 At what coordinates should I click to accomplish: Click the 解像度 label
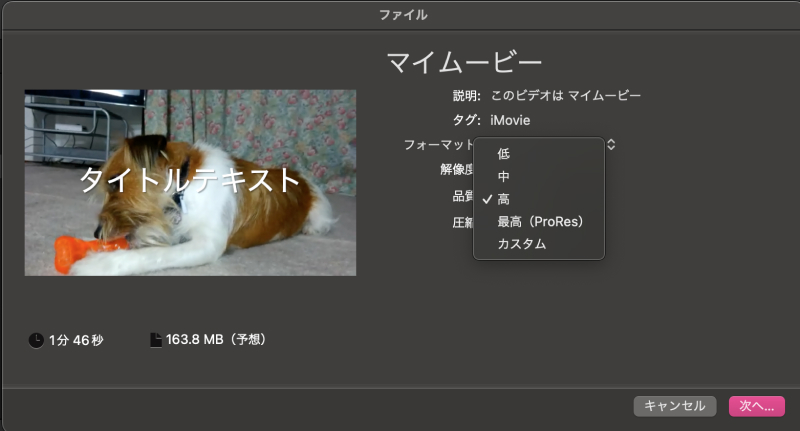pyautogui.click(x=456, y=169)
